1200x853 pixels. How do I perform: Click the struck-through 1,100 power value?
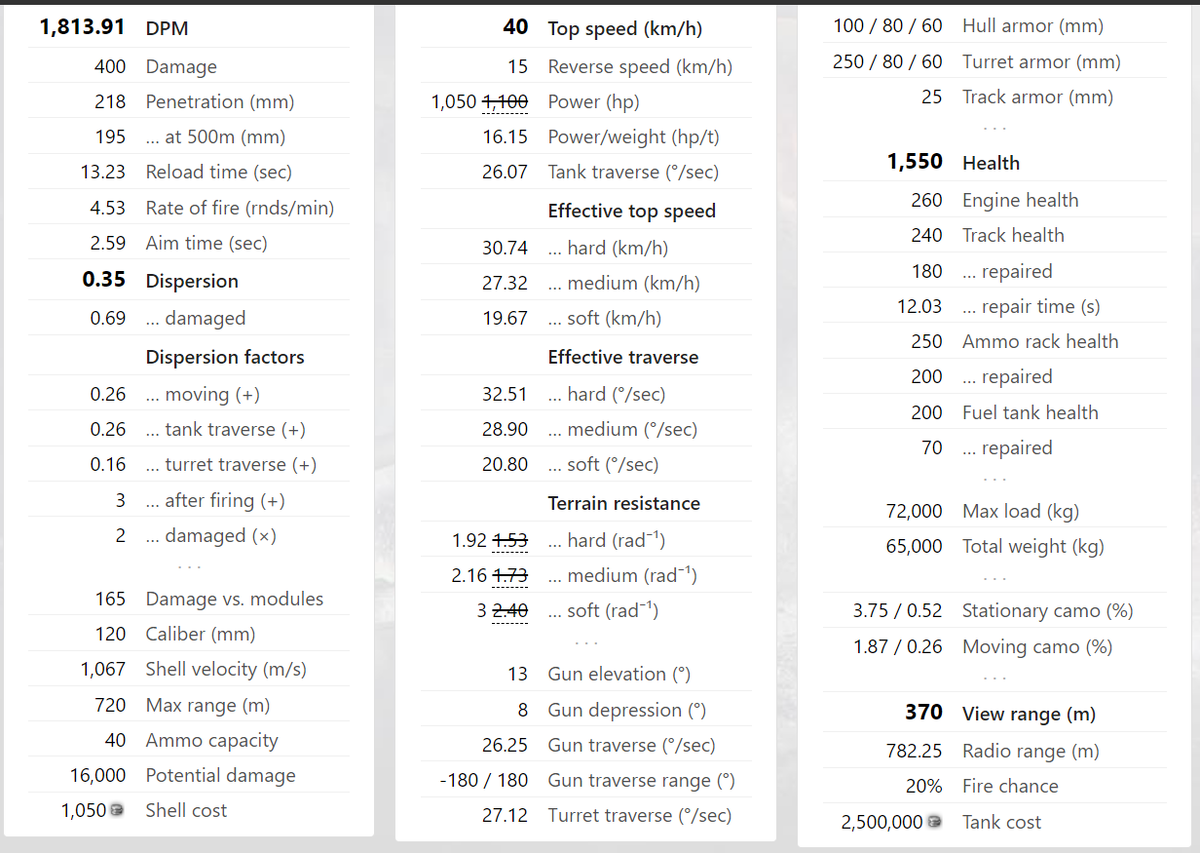[506, 102]
